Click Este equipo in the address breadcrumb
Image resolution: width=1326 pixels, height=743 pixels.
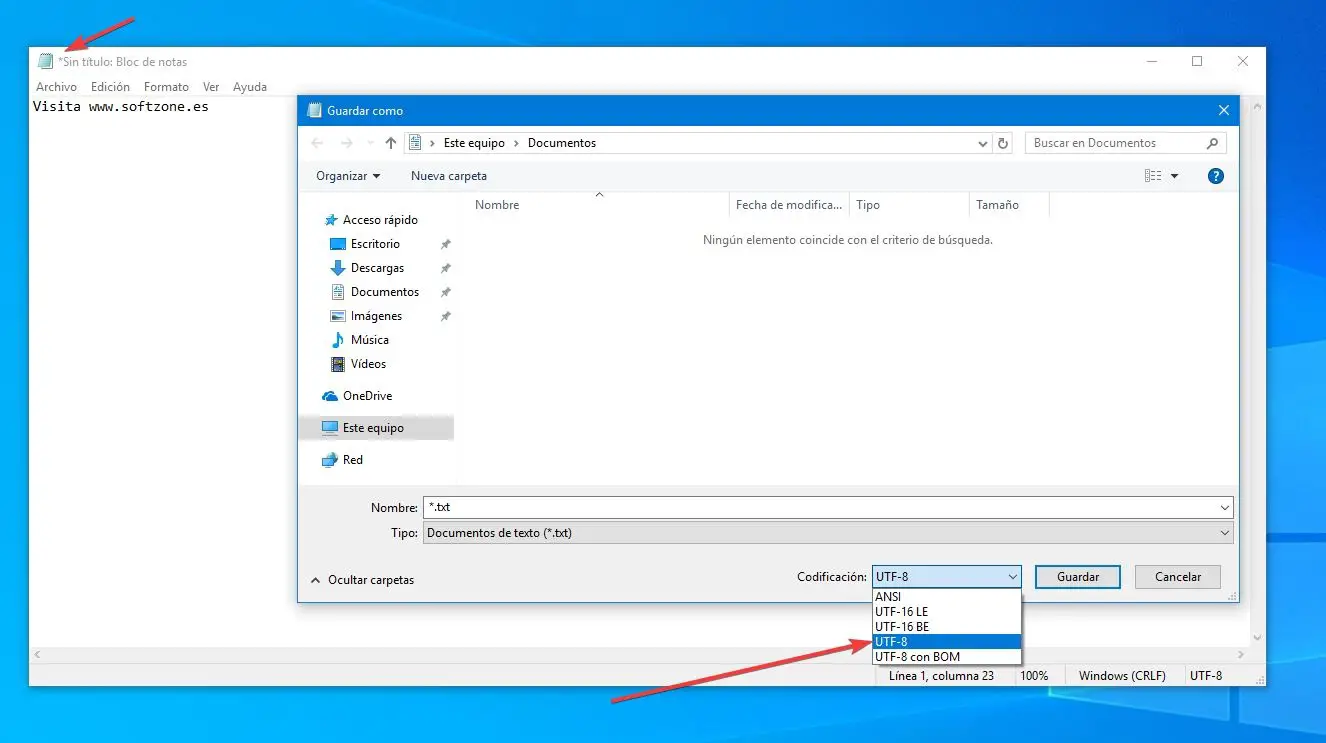(474, 143)
